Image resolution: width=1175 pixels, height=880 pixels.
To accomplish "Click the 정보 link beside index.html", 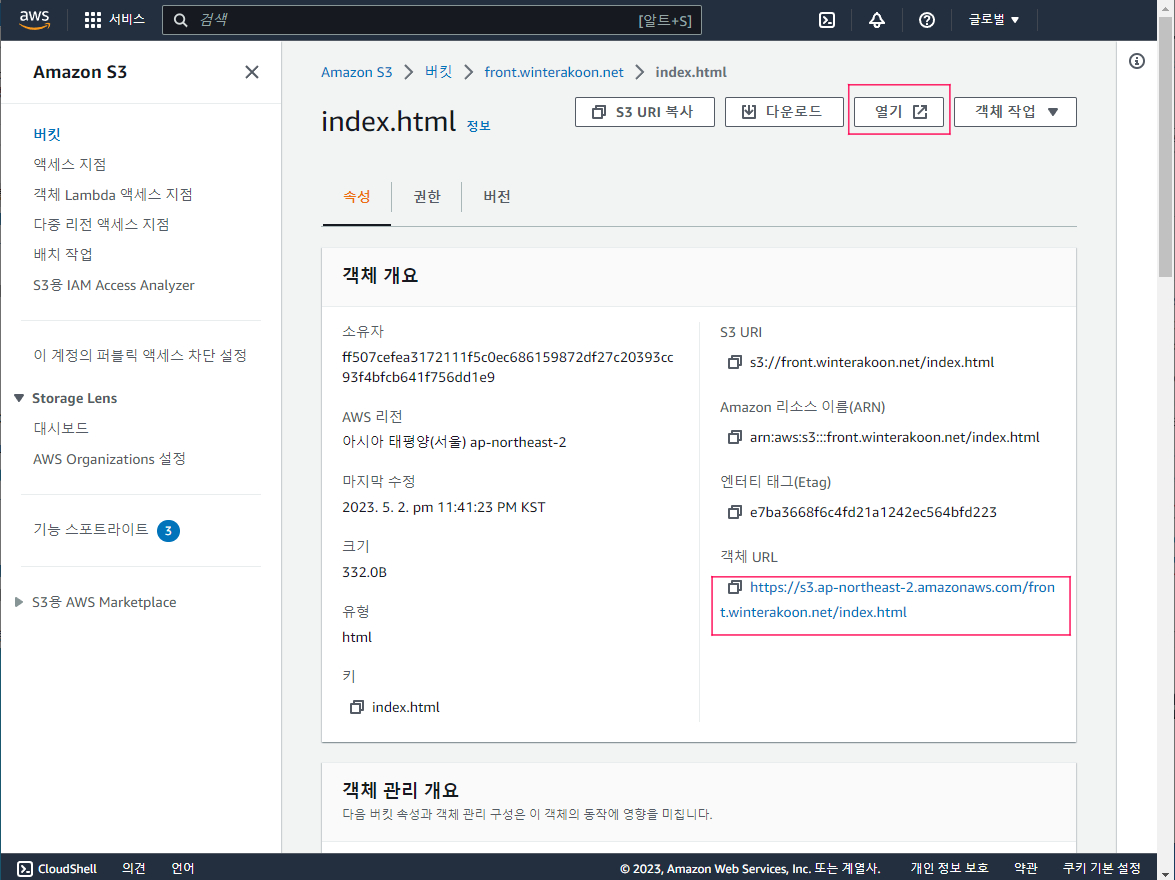I will (479, 126).
